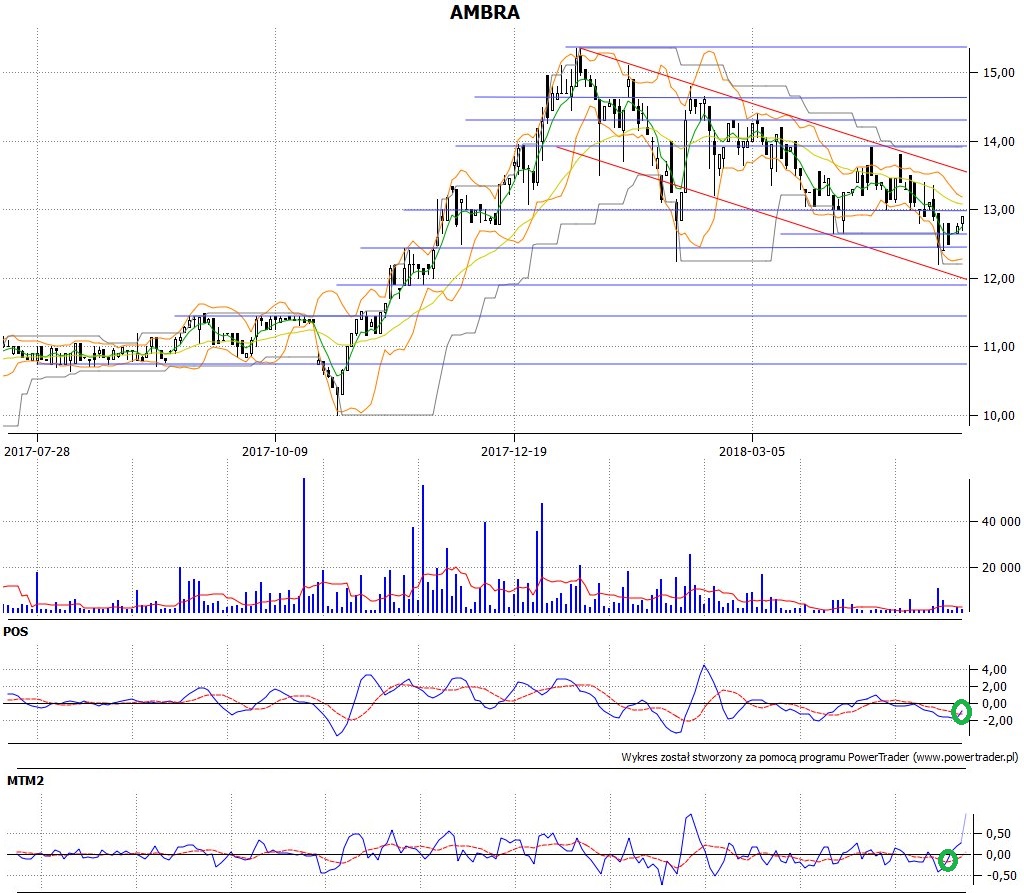This screenshot has height=893, width=1024.
Task: Click the 12,00 price axis label
Action: pos(999,278)
